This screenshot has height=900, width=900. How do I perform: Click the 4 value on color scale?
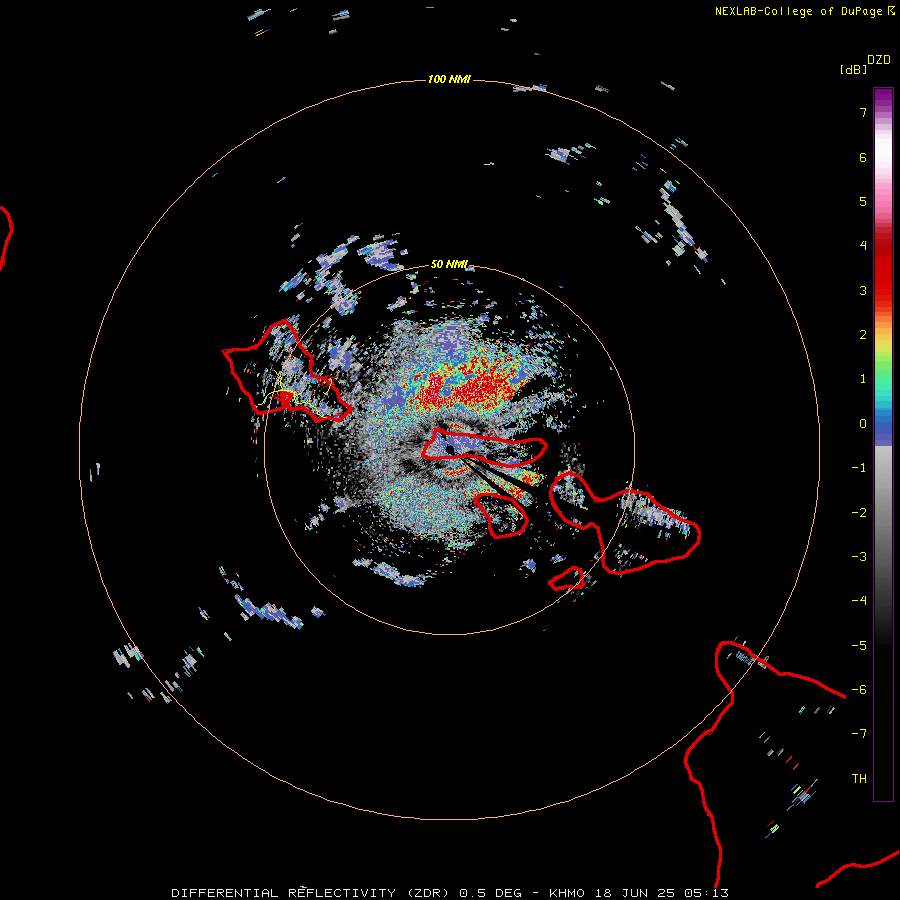863,246
